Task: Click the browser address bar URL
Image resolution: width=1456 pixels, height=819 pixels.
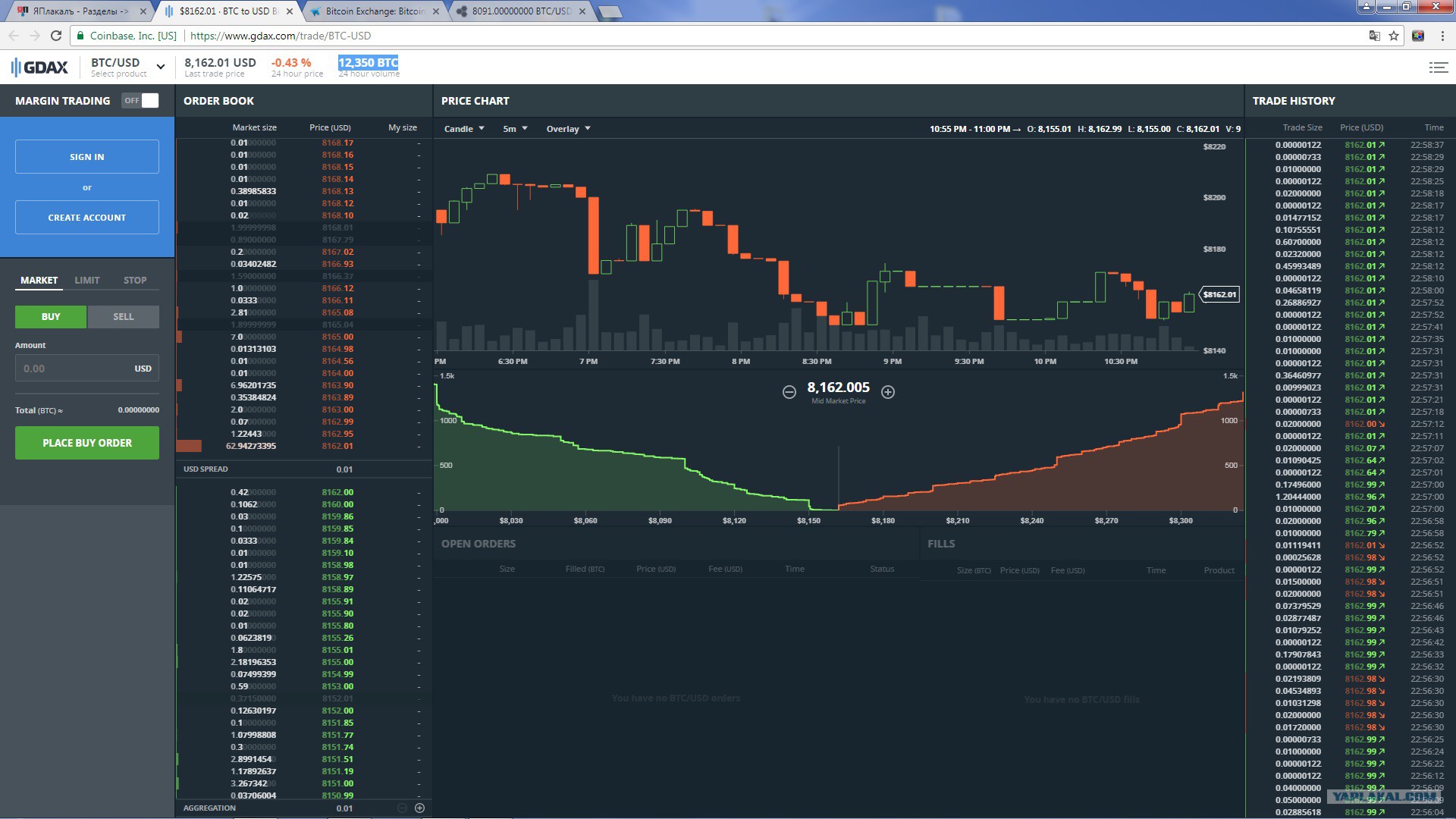Action: point(281,36)
